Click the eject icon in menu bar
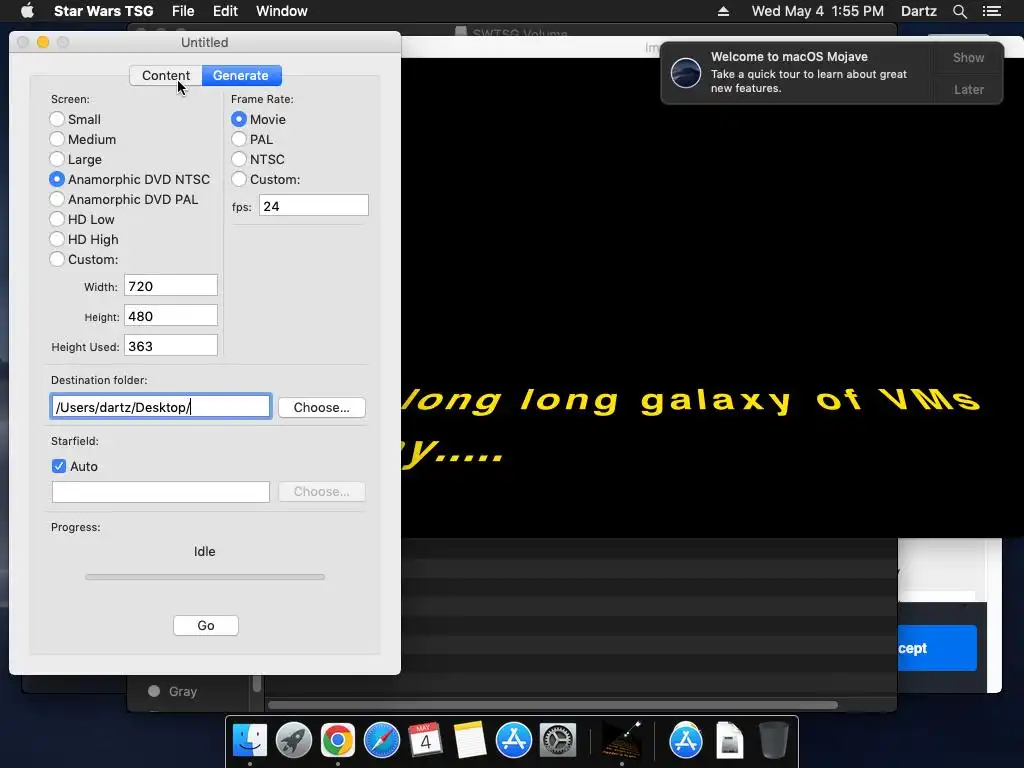This screenshot has height=768, width=1024. coord(723,11)
